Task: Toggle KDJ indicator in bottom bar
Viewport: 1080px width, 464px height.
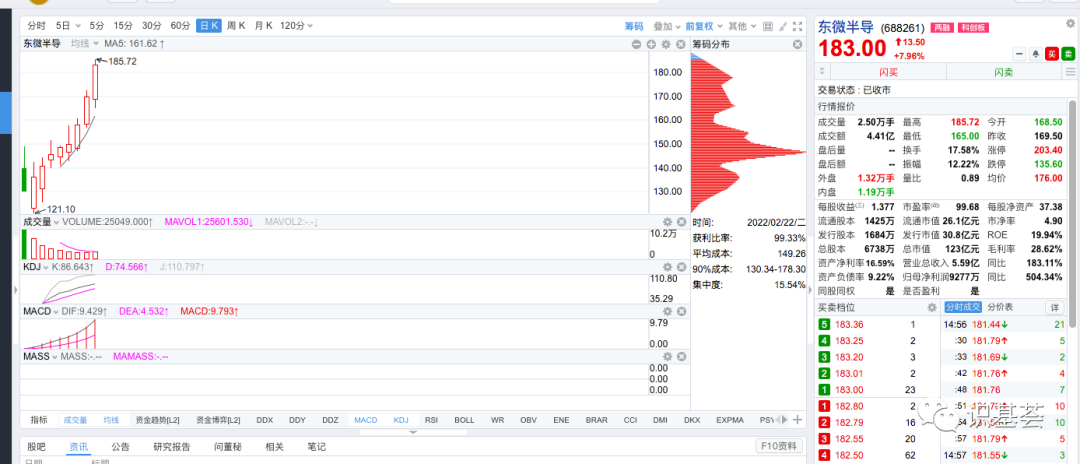Action: [x=402, y=419]
